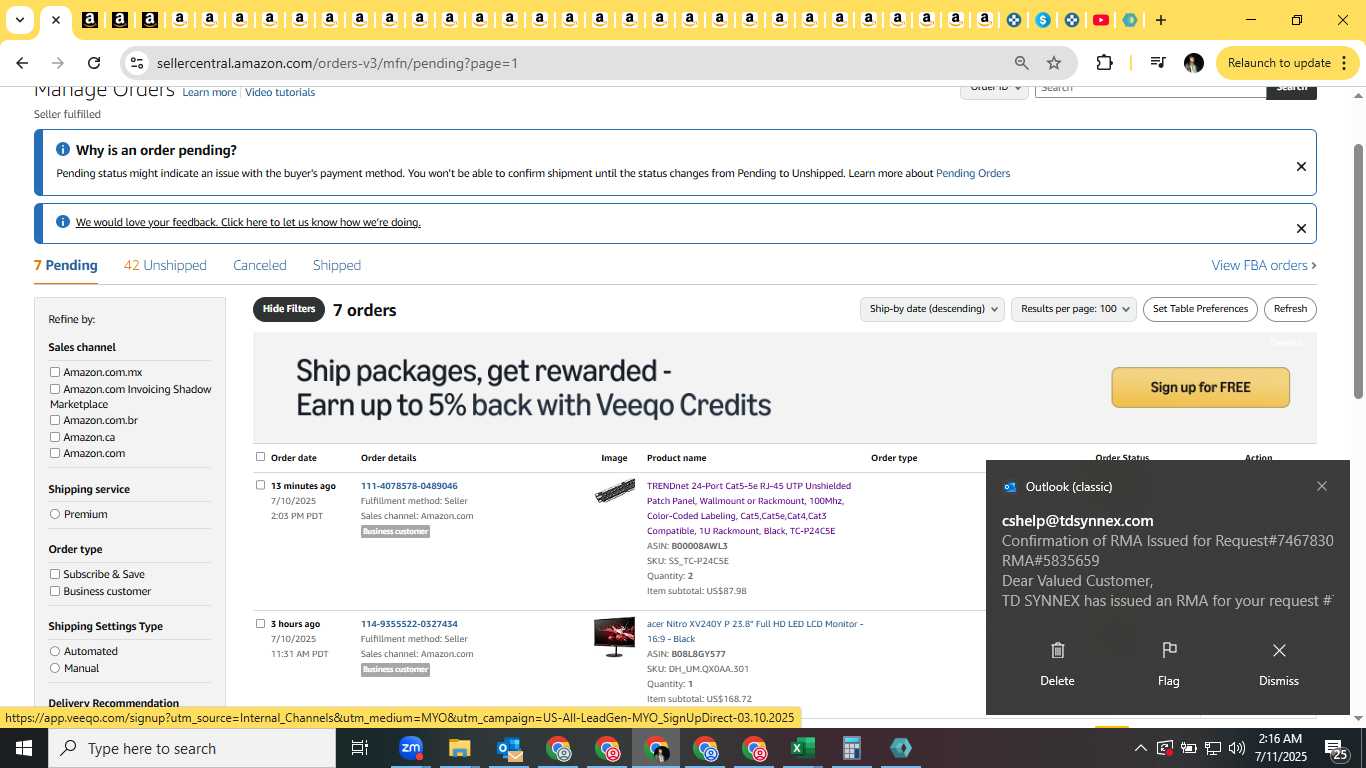Open the tab search dropdown arrow
The image size is (1366, 768).
(x=19, y=20)
